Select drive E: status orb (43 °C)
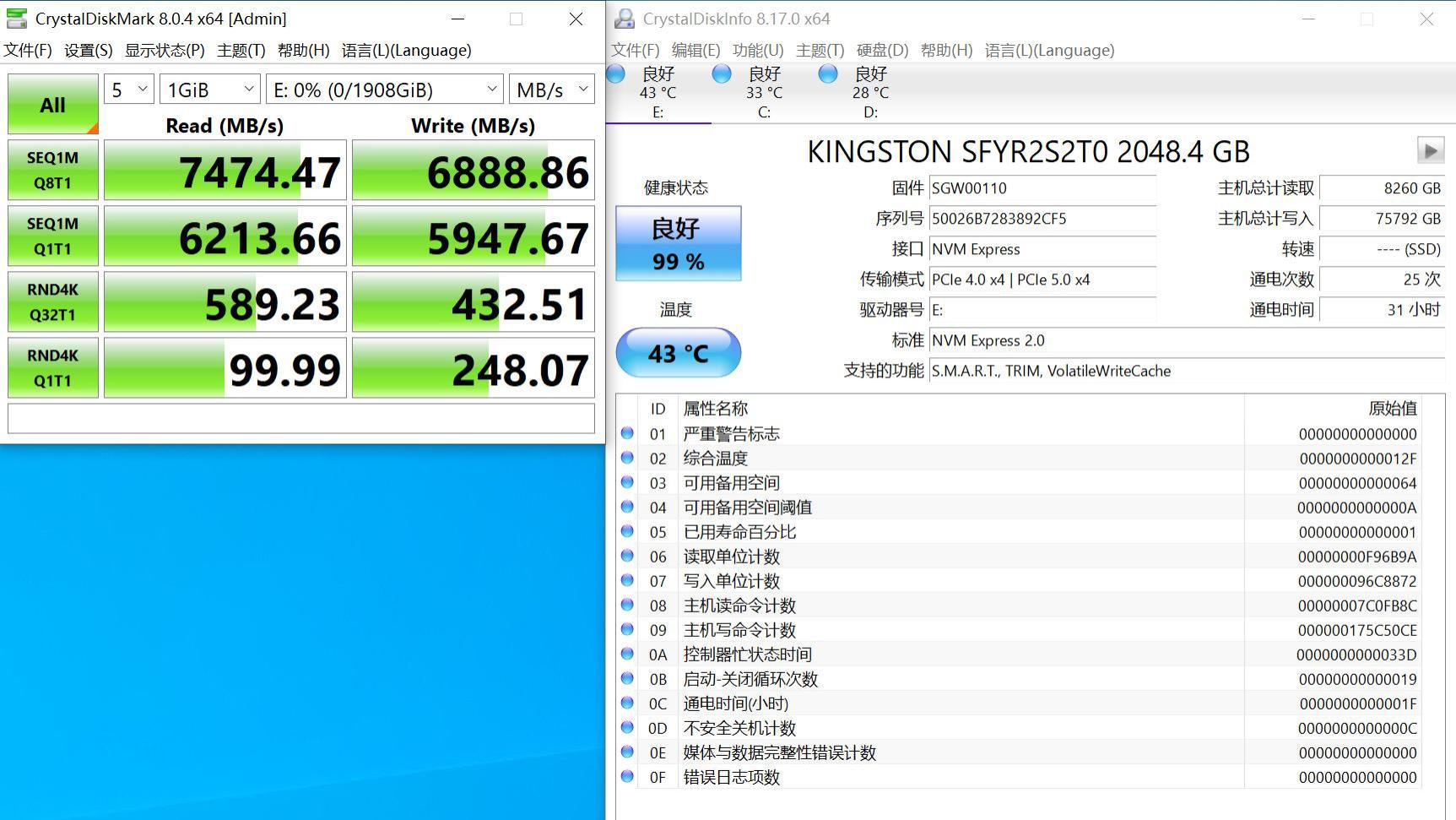The width and height of the screenshot is (1456, 820). pos(616,74)
